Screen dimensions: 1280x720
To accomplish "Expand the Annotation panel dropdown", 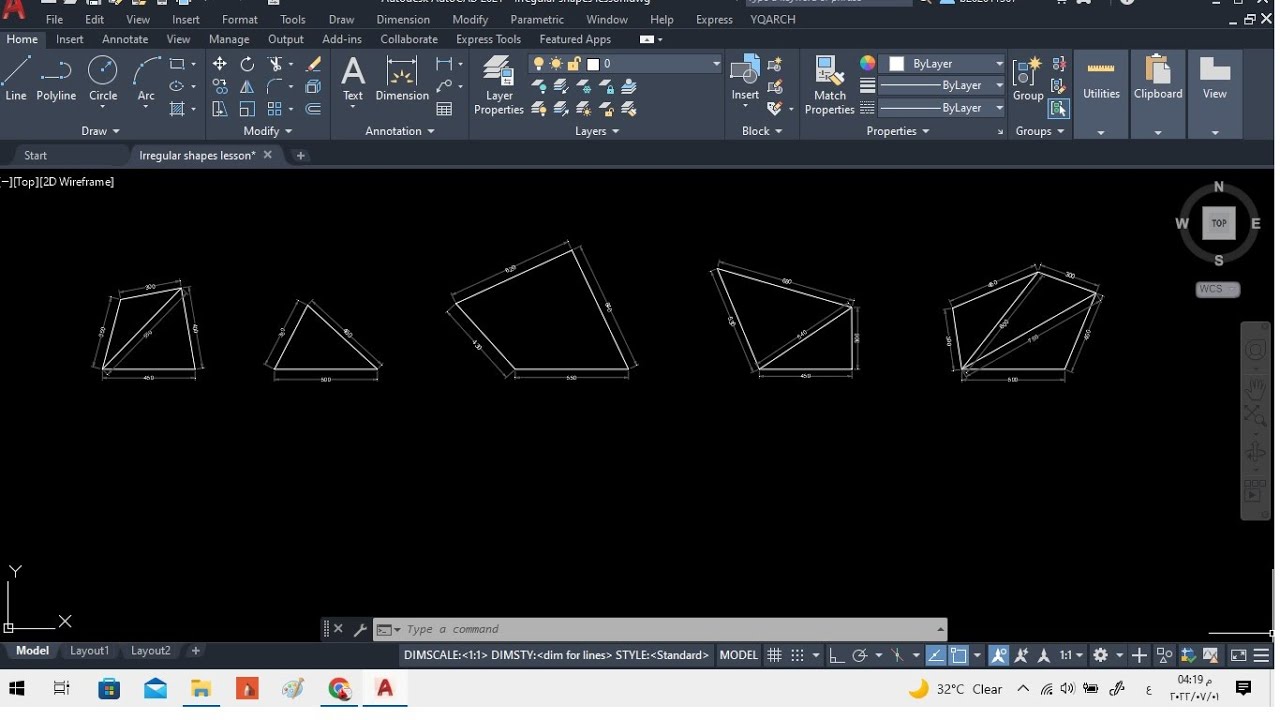I will [400, 131].
